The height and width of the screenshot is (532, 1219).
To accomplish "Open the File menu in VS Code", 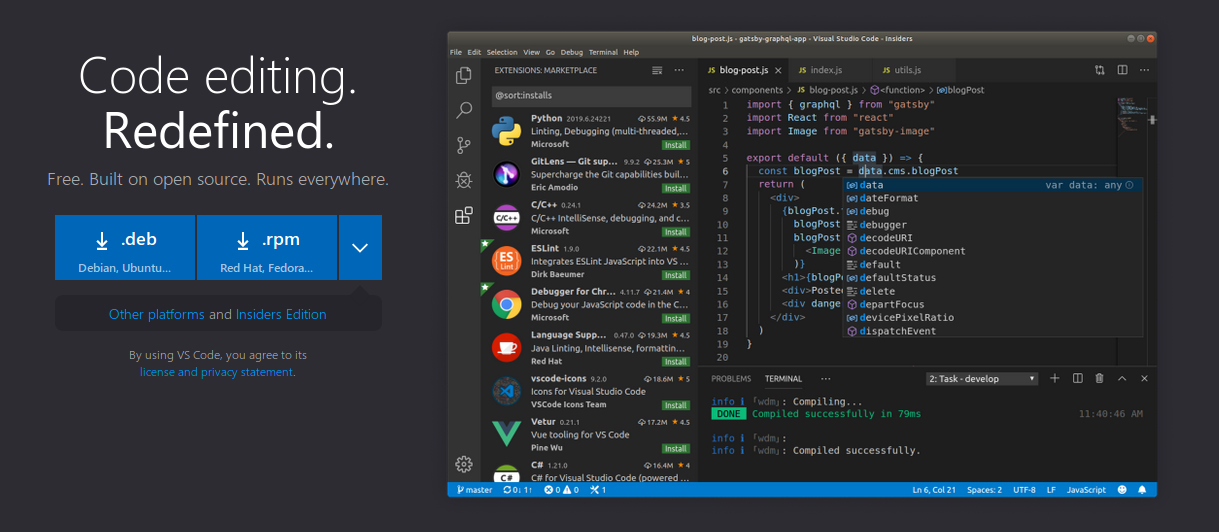I will [x=455, y=52].
